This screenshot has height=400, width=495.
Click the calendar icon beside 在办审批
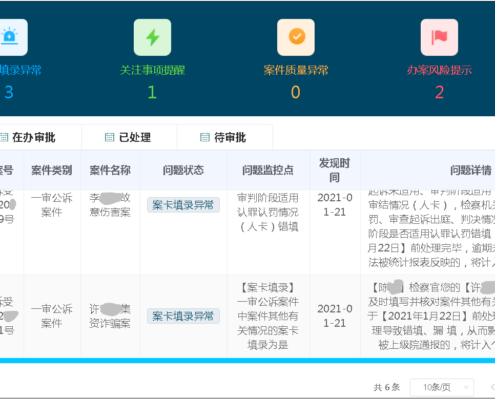click(x=4, y=137)
